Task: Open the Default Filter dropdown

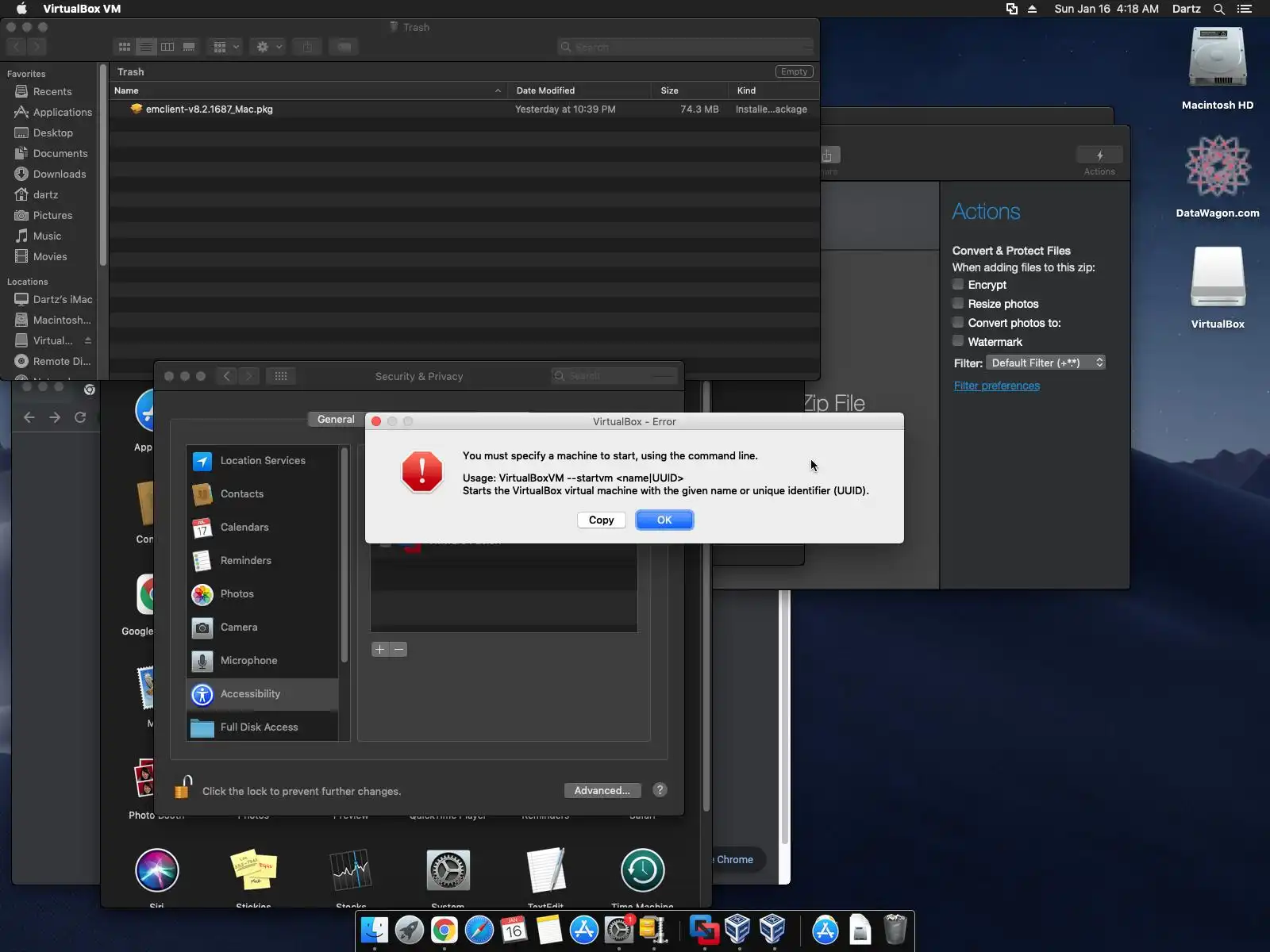Action: 1046,363
